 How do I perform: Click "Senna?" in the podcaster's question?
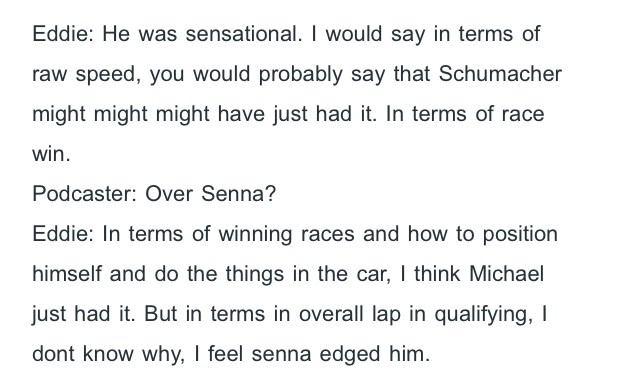coord(239,193)
